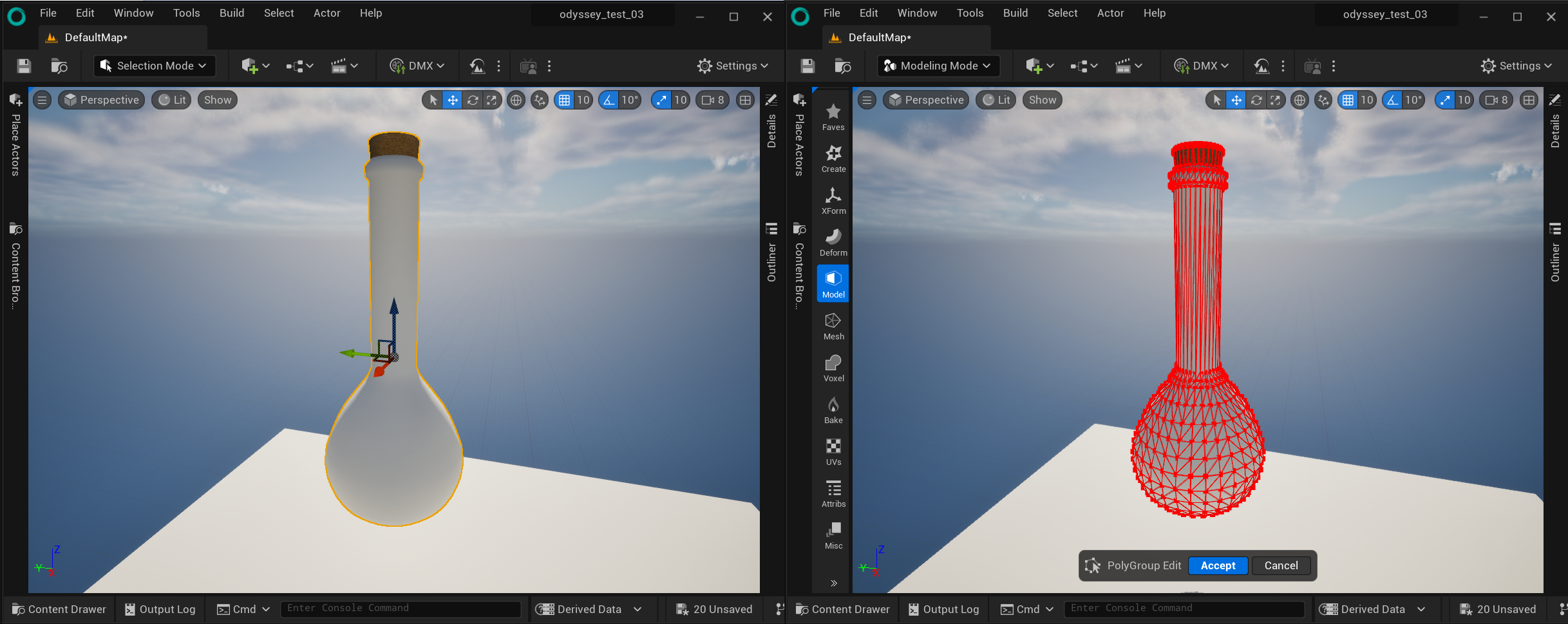Open the Create shapes category
Image resolution: width=1568 pixels, height=624 pixels.
(x=833, y=159)
